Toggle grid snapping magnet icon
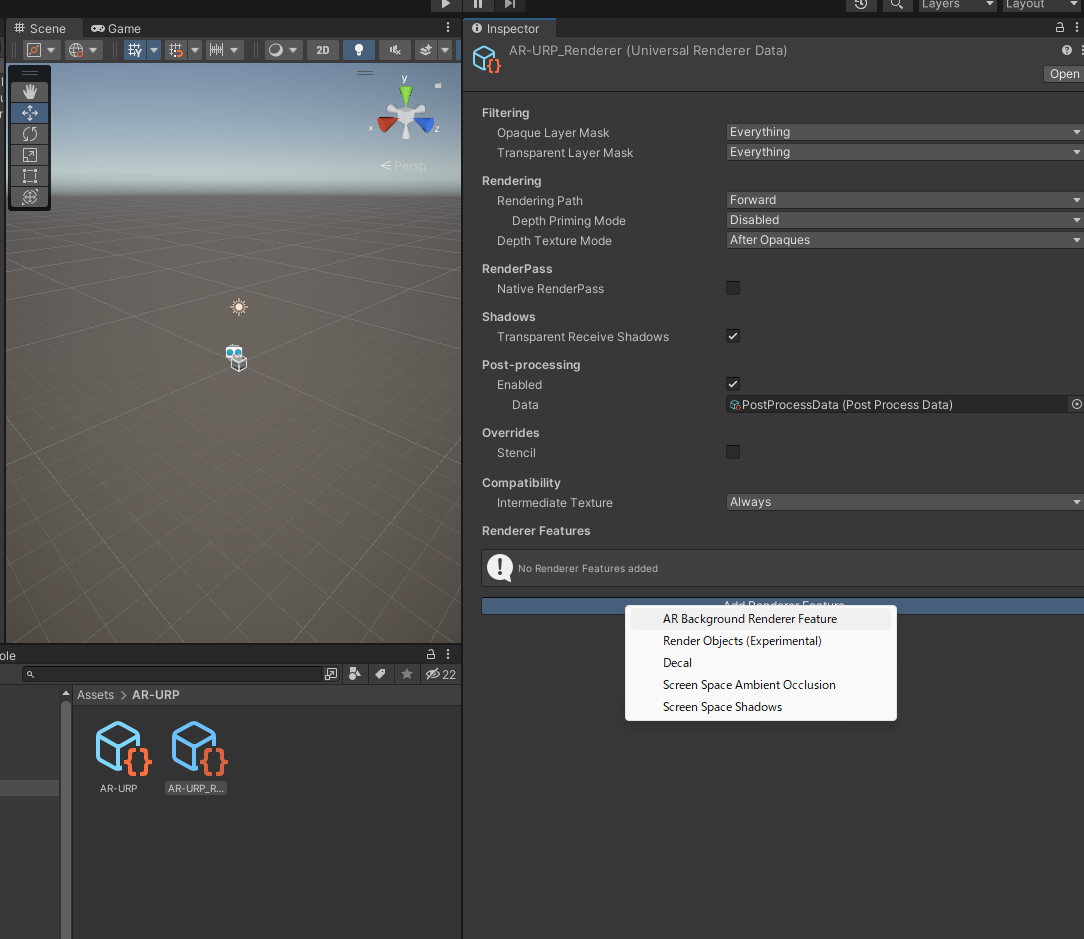Image resolution: width=1084 pixels, height=939 pixels. pos(176,50)
